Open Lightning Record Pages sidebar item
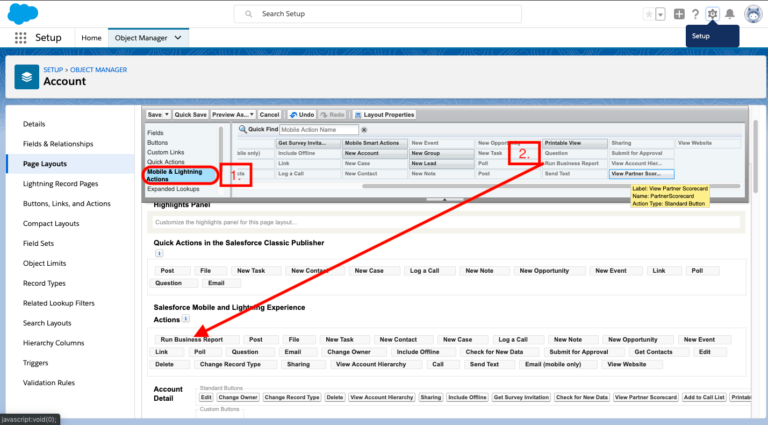768x425 pixels. (60, 184)
